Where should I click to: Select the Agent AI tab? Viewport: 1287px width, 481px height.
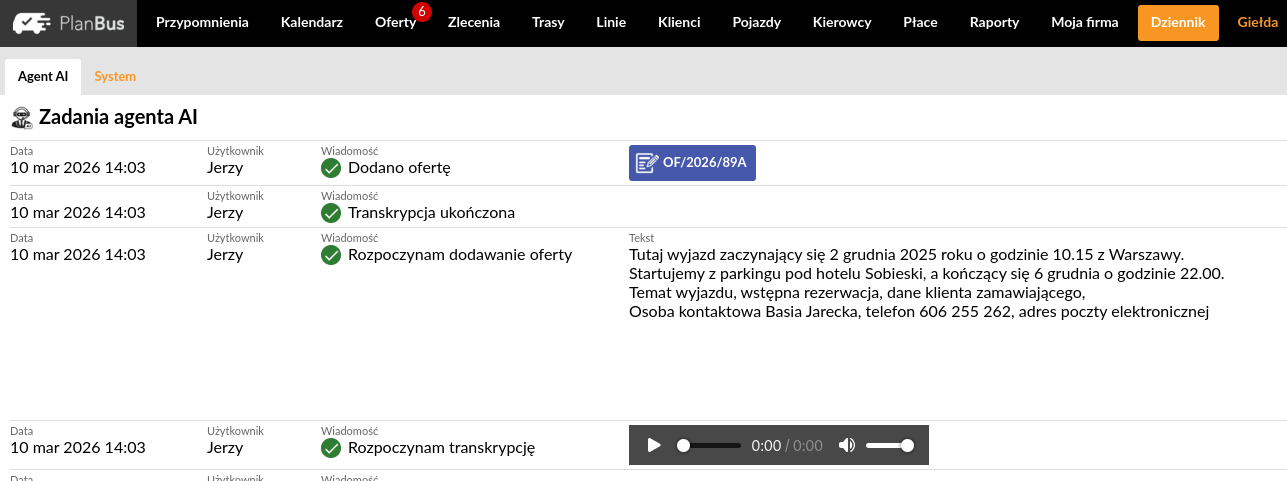pyautogui.click(x=43, y=76)
